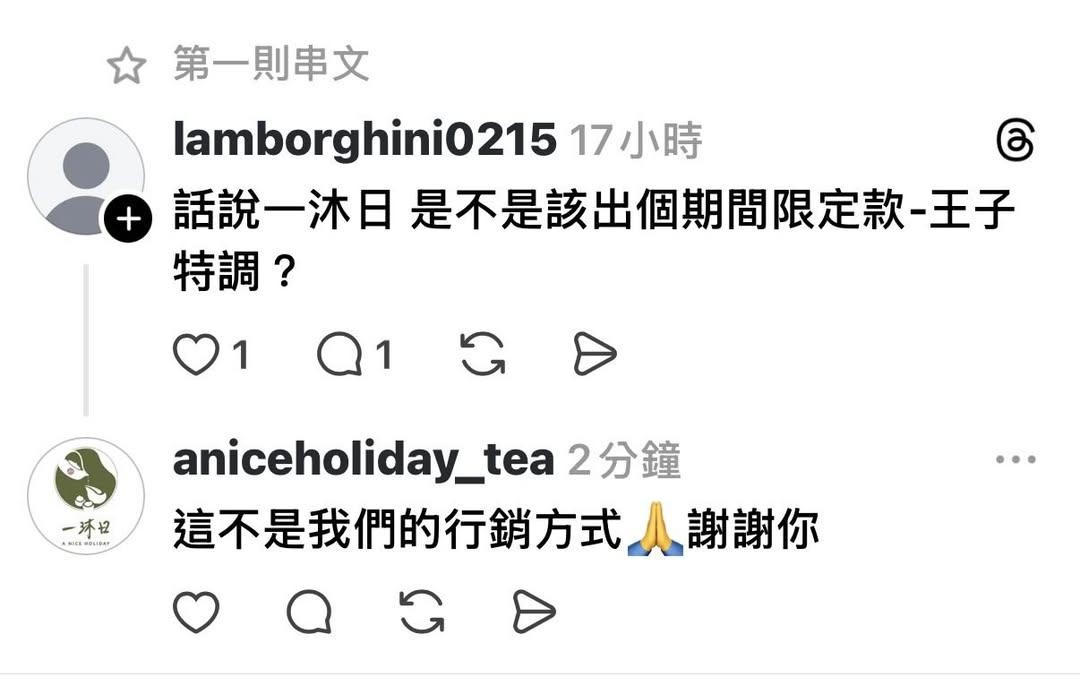
Task: Like the aniceholiday_tea reply
Action: [x=196, y=611]
